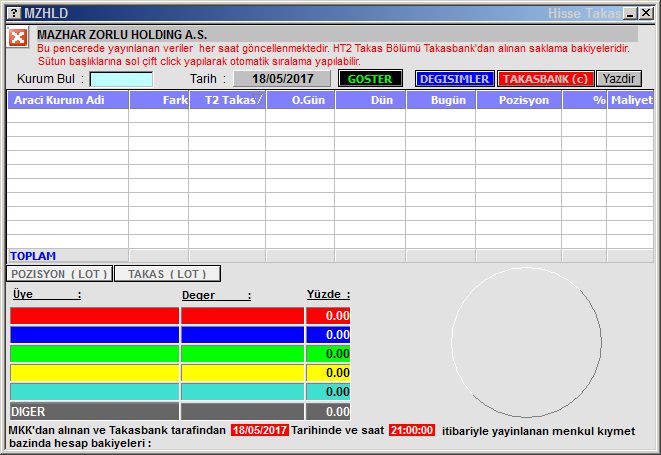This screenshot has height=455, width=661.
Task: Click the blue Deger bar
Action: (242, 335)
